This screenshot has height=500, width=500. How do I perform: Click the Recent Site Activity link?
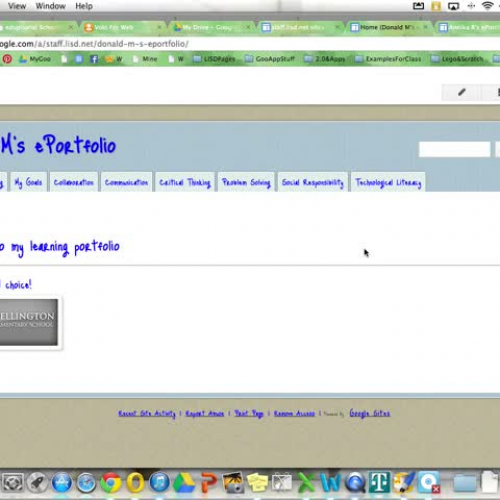coord(147,414)
